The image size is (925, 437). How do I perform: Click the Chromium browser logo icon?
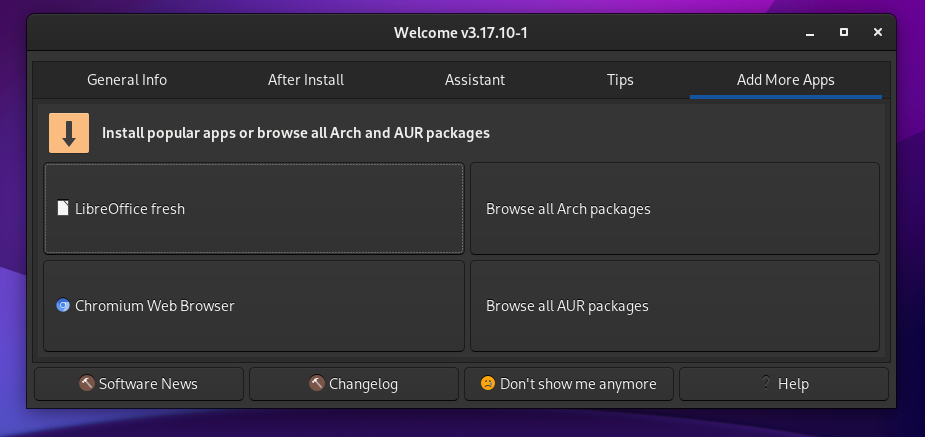pyautogui.click(x=63, y=306)
